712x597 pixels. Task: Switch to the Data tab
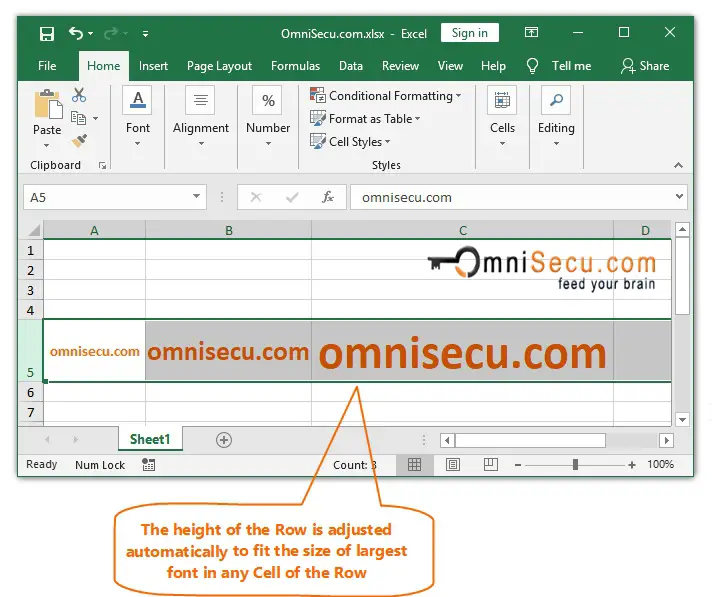coord(351,66)
